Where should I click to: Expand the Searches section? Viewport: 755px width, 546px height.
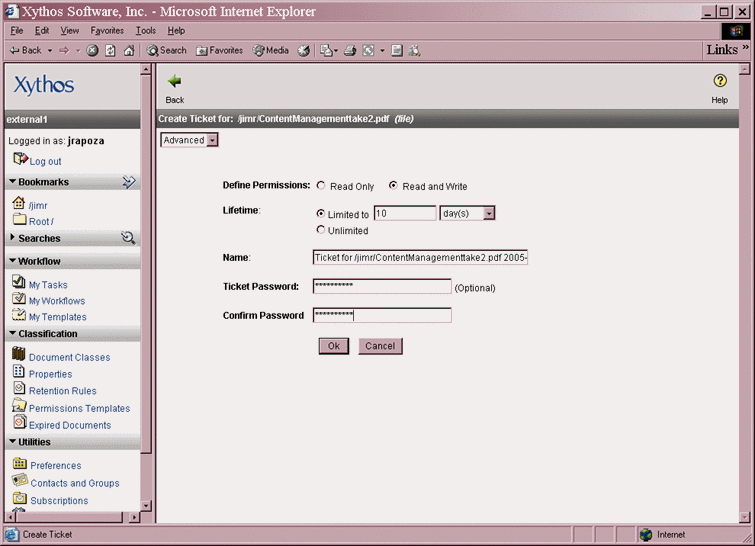tap(13, 237)
